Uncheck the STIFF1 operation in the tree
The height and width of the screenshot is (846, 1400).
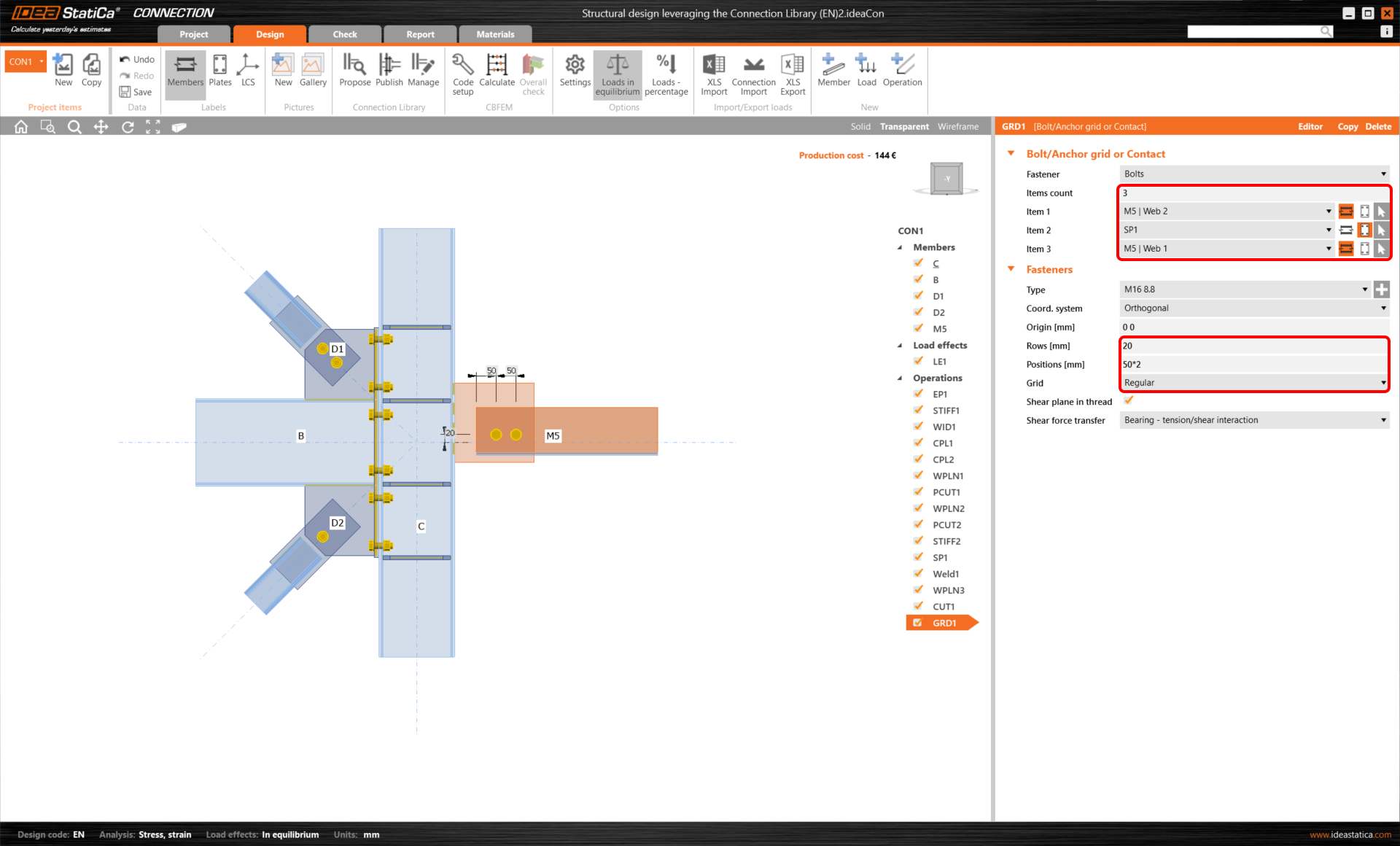(x=918, y=410)
